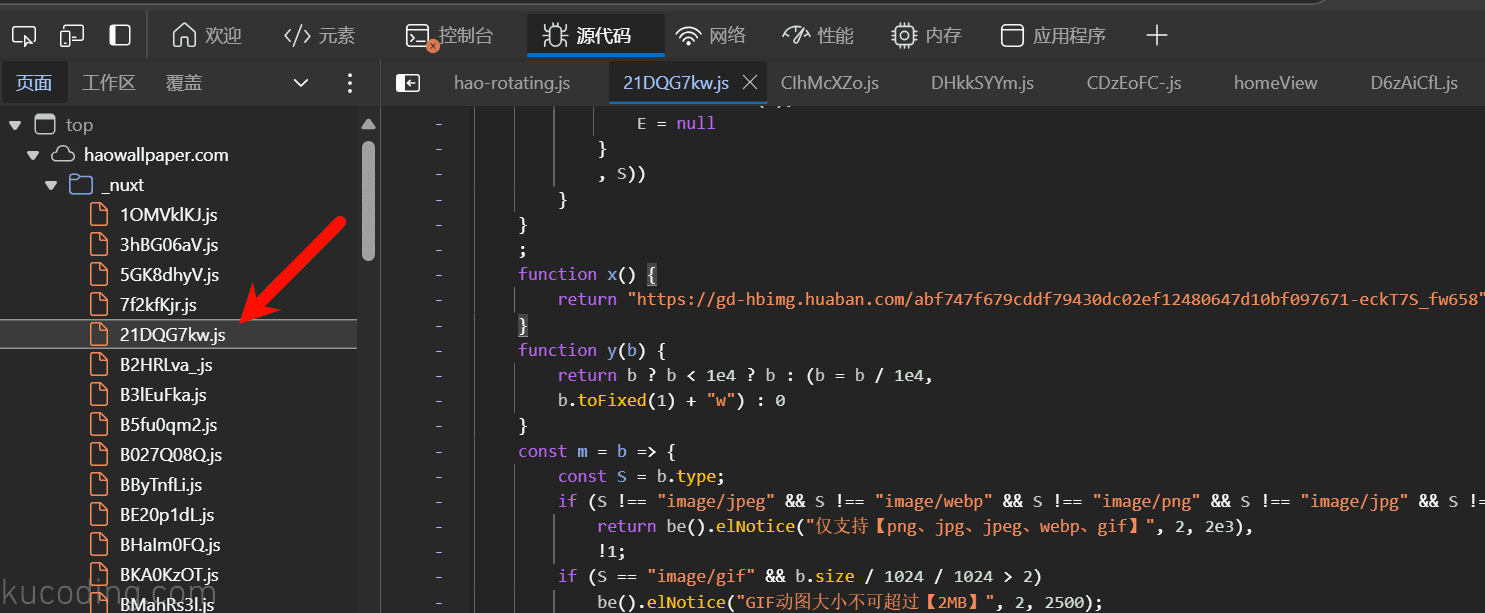The width and height of the screenshot is (1485, 613).
Task: Switch to the 工作区 (Workspace) navigator tab
Action: (109, 83)
